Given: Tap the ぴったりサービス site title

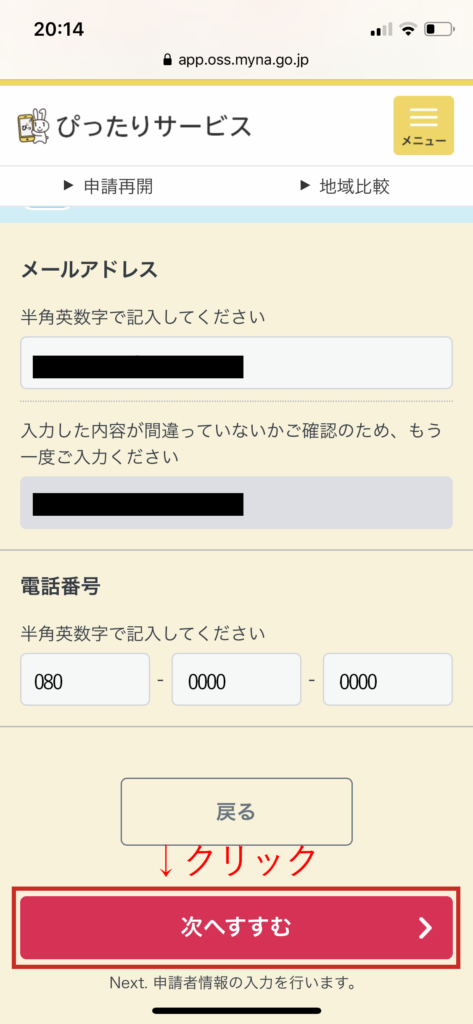Looking at the screenshot, I should click(x=154, y=126).
